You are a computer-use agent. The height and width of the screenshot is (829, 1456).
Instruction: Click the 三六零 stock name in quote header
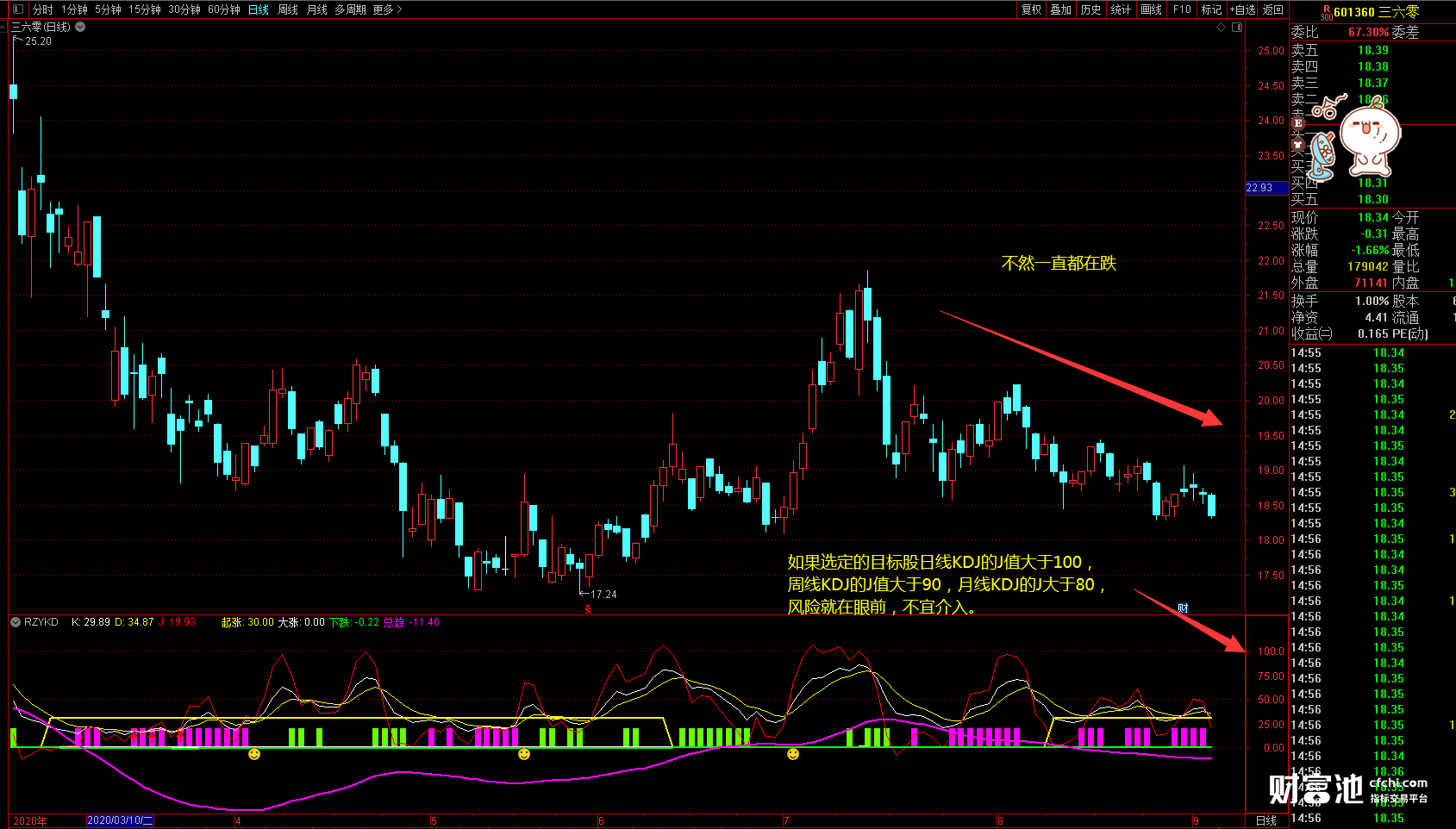click(x=1398, y=12)
